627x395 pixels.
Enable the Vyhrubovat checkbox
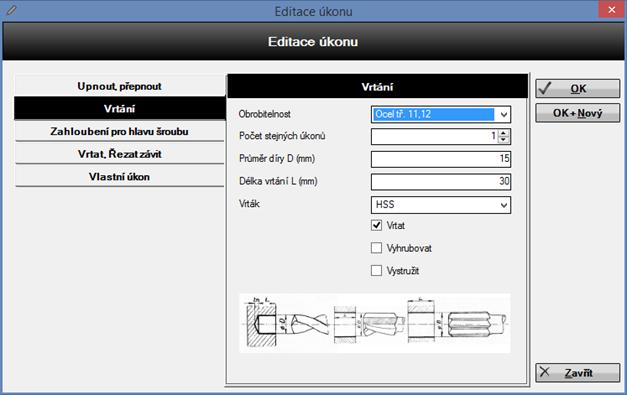pos(376,248)
